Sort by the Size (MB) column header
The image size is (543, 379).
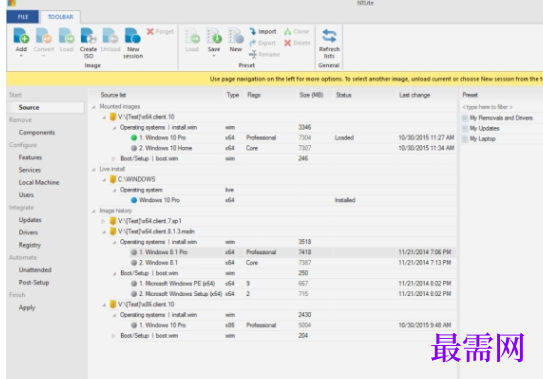(x=311, y=95)
